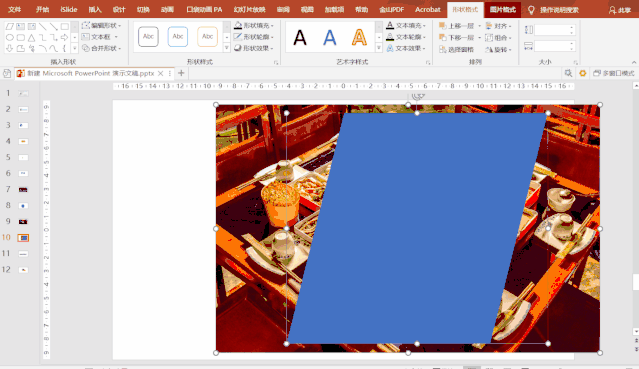
Task: Switch to the 图片格式 picture format tab
Action: (502, 9)
